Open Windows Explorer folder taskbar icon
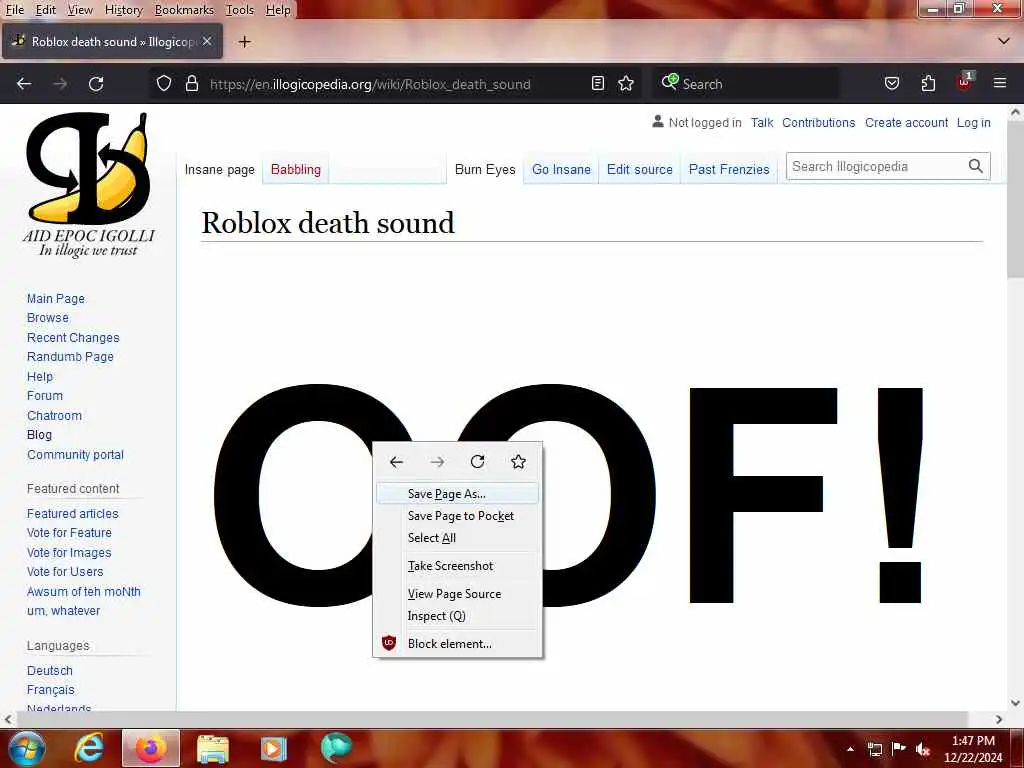Viewport: 1024px width, 768px height. 212,748
